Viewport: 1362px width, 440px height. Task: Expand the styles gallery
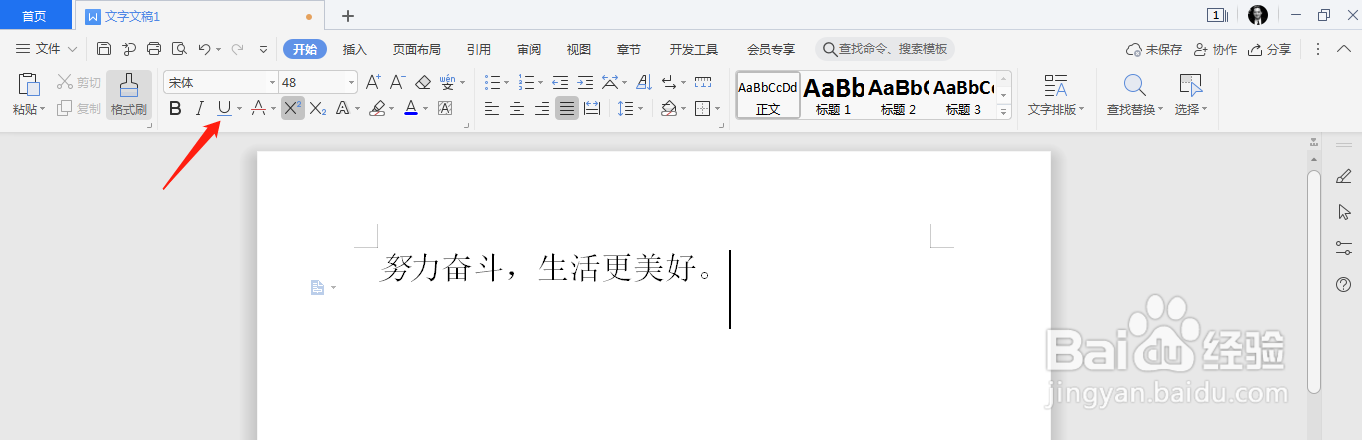pos(1004,112)
